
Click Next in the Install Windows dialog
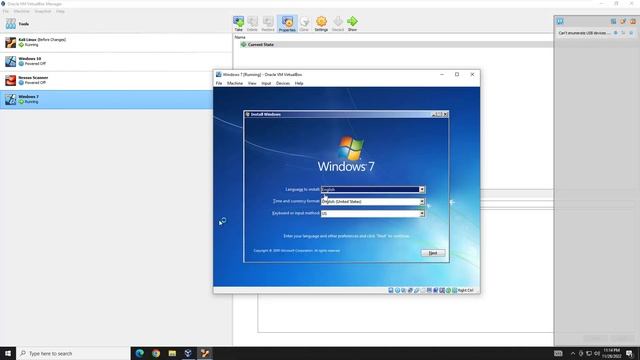point(433,253)
